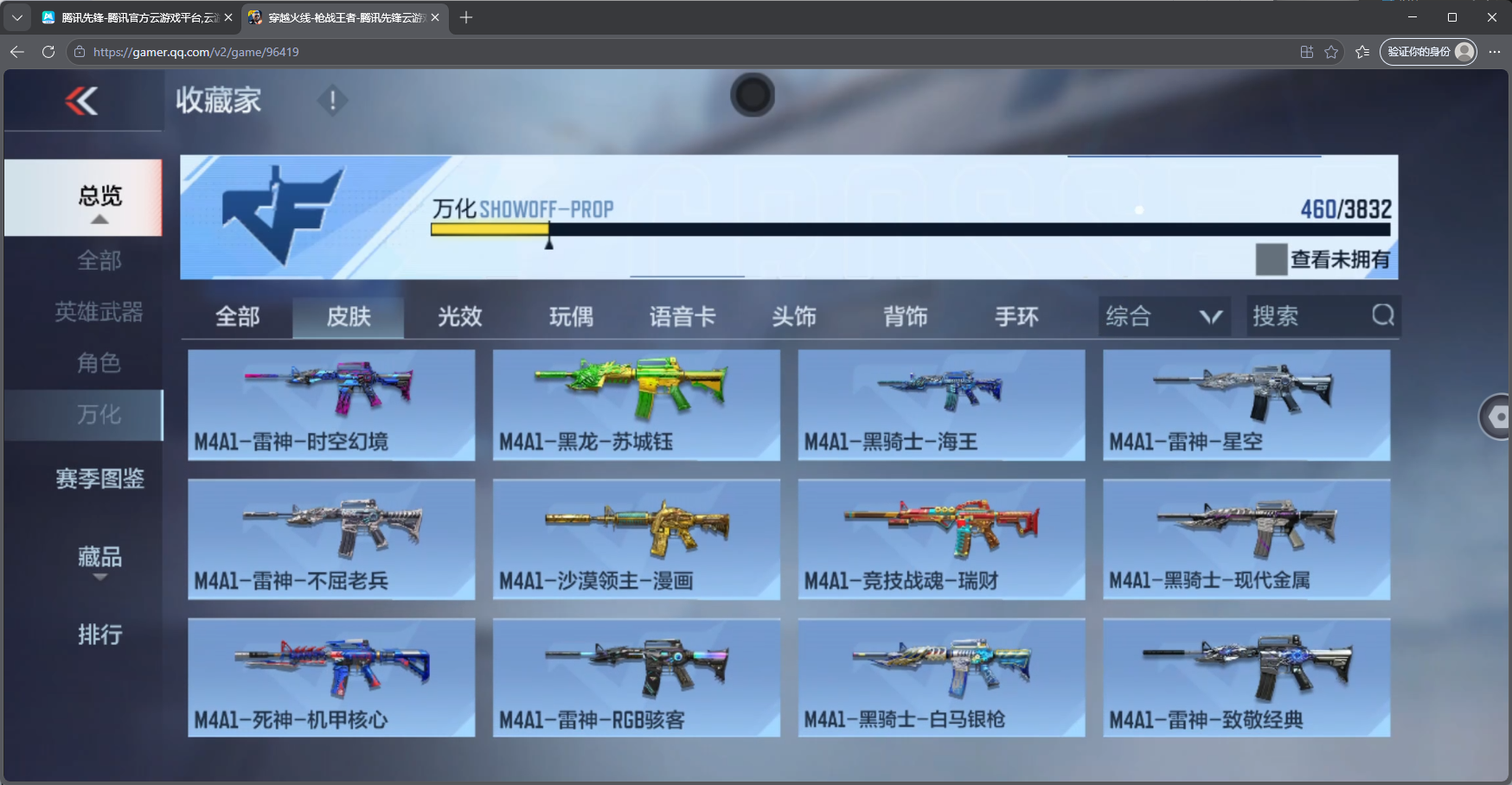Click the browser back arrow
Image resolution: width=1512 pixels, height=785 pixels.
click(x=17, y=52)
